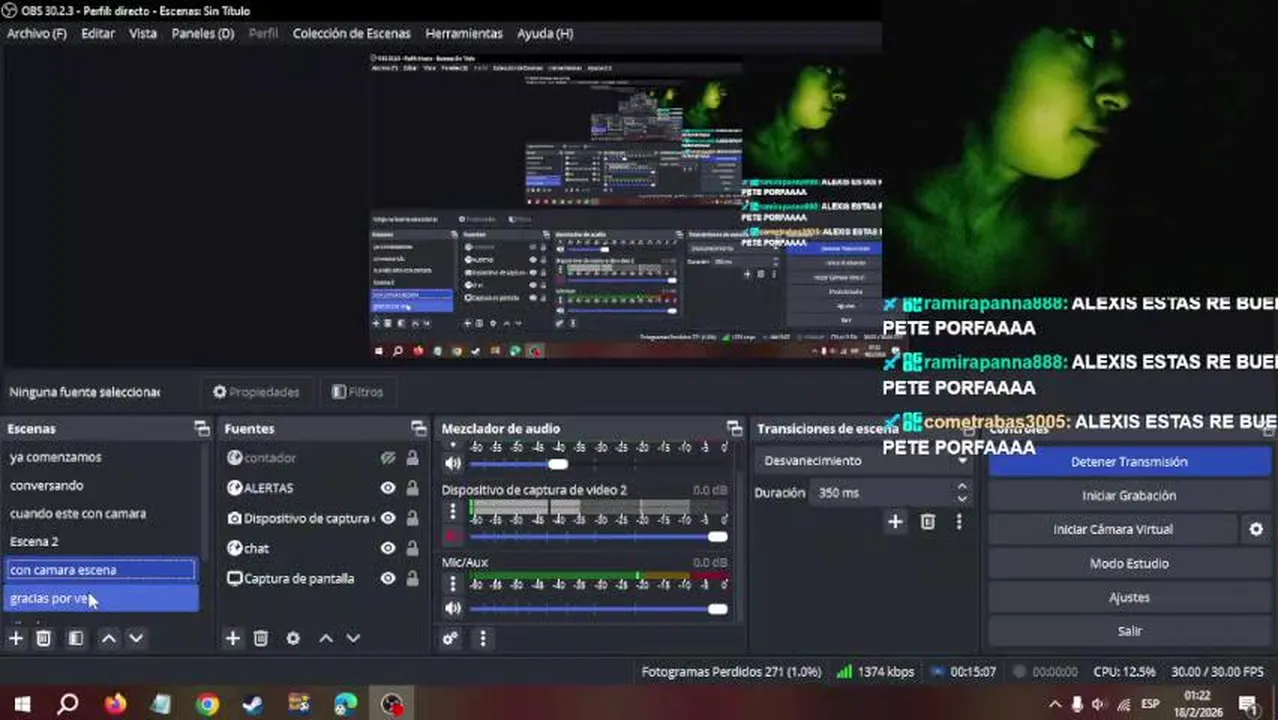Click the topmost mixer channel volume slider handle

tap(558, 464)
